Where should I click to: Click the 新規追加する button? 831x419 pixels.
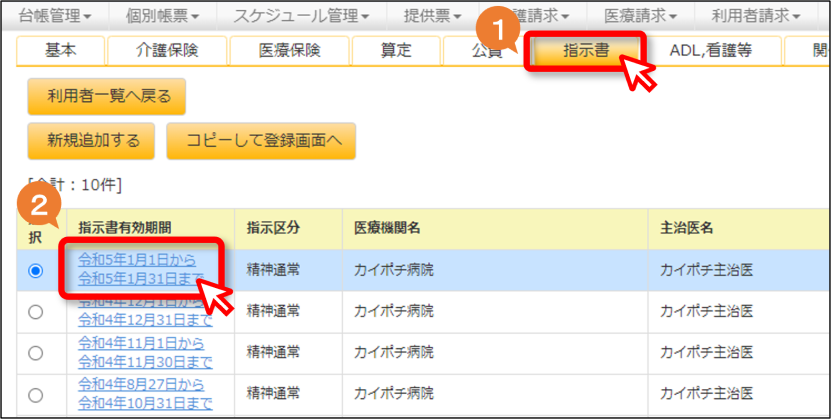91,141
